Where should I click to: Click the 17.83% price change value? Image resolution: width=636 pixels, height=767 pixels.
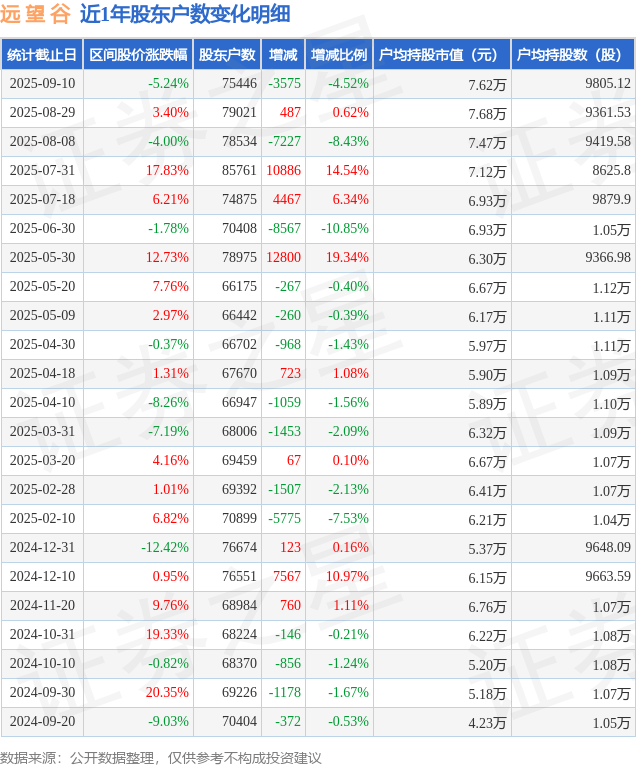[x=167, y=171]
